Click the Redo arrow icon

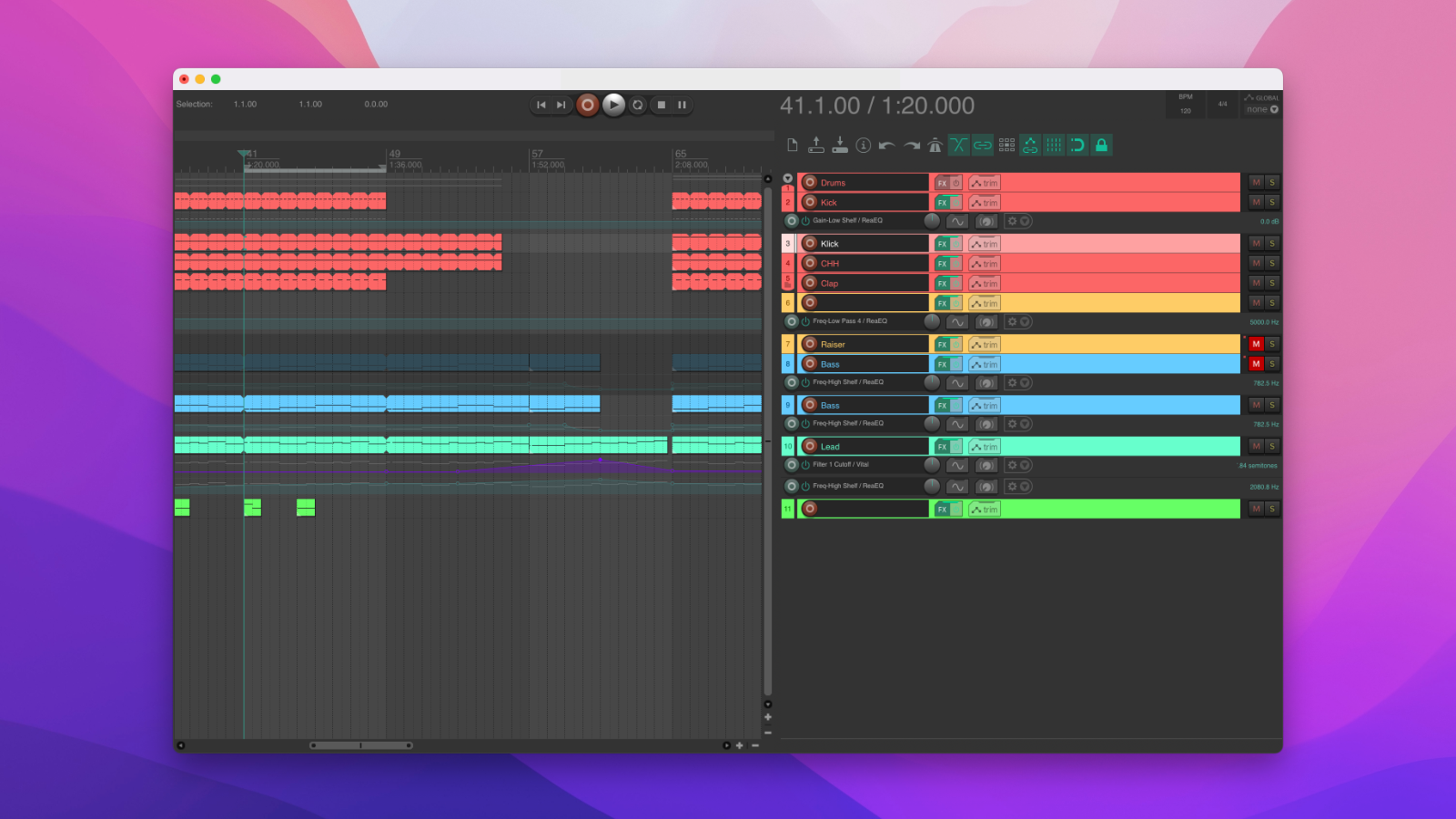[x=911, y=145]
